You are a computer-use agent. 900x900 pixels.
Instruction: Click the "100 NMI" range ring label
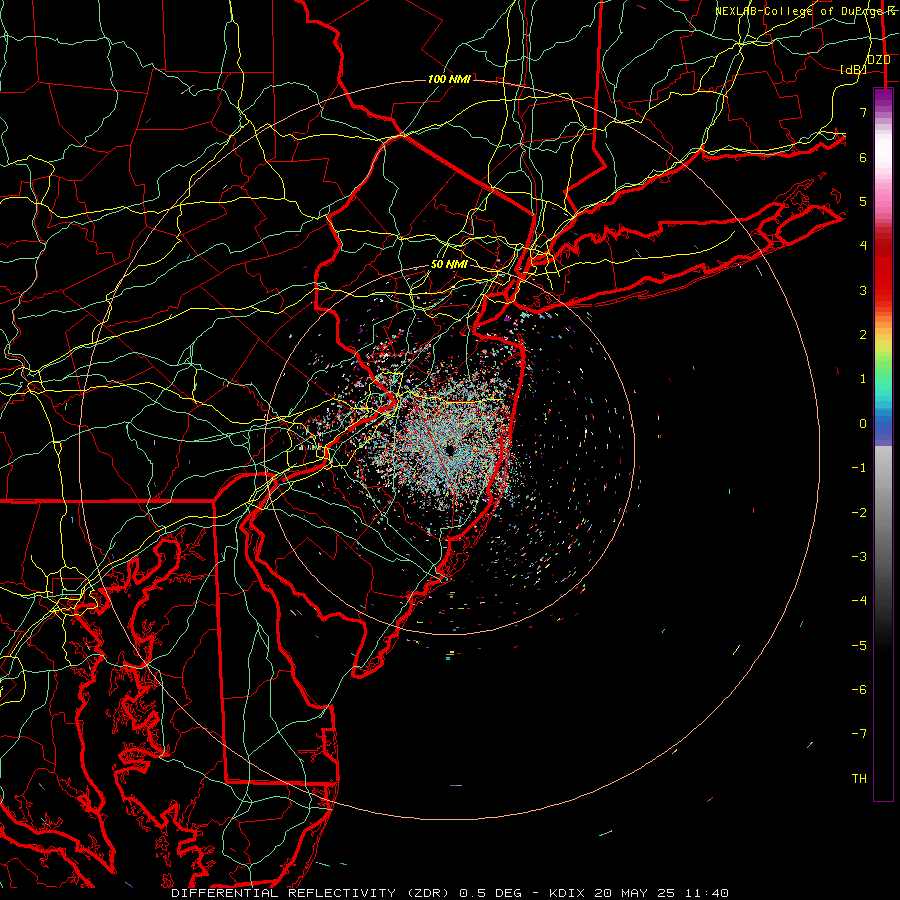pyautogui.click(x=449, y=79)
